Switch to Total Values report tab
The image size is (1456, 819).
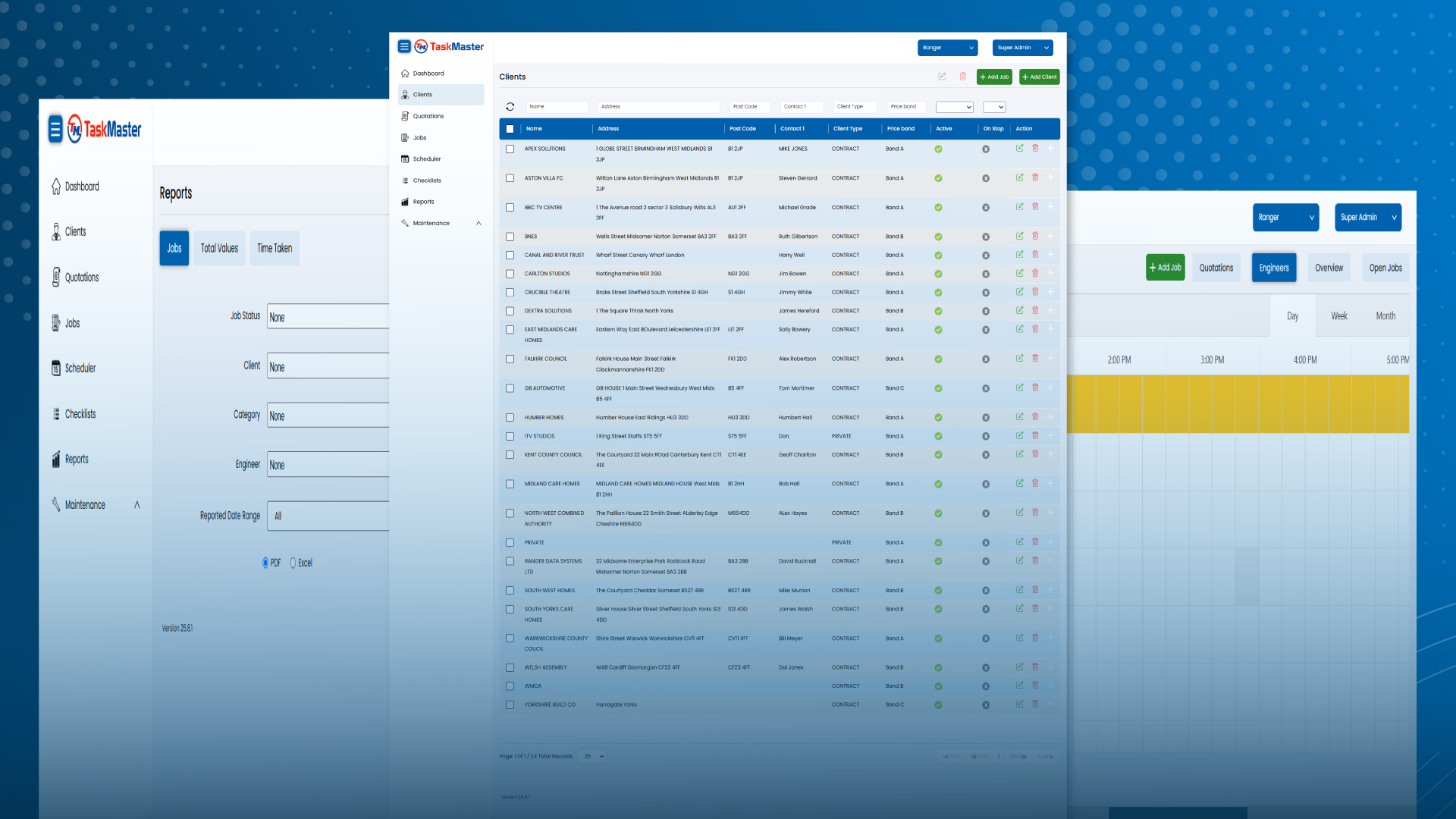click(x=219, y=248)
